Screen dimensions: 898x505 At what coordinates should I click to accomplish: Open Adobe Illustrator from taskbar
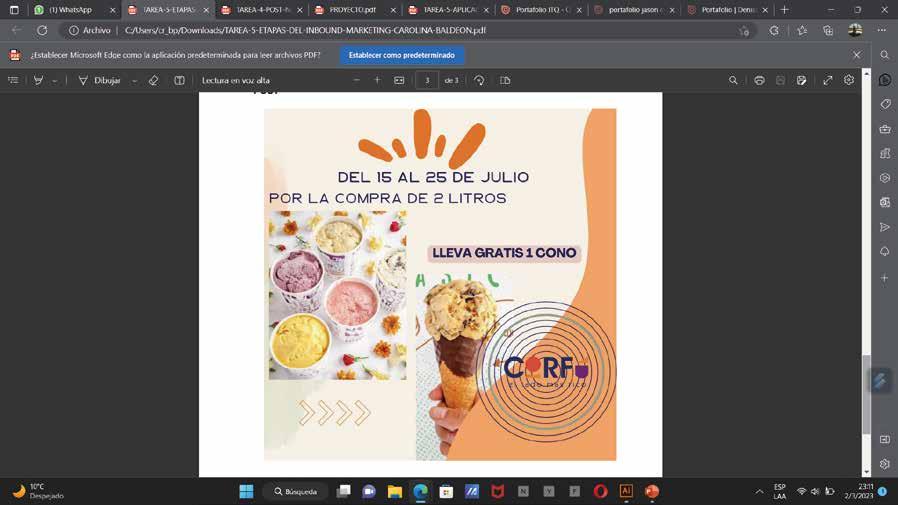coord(626,491)
